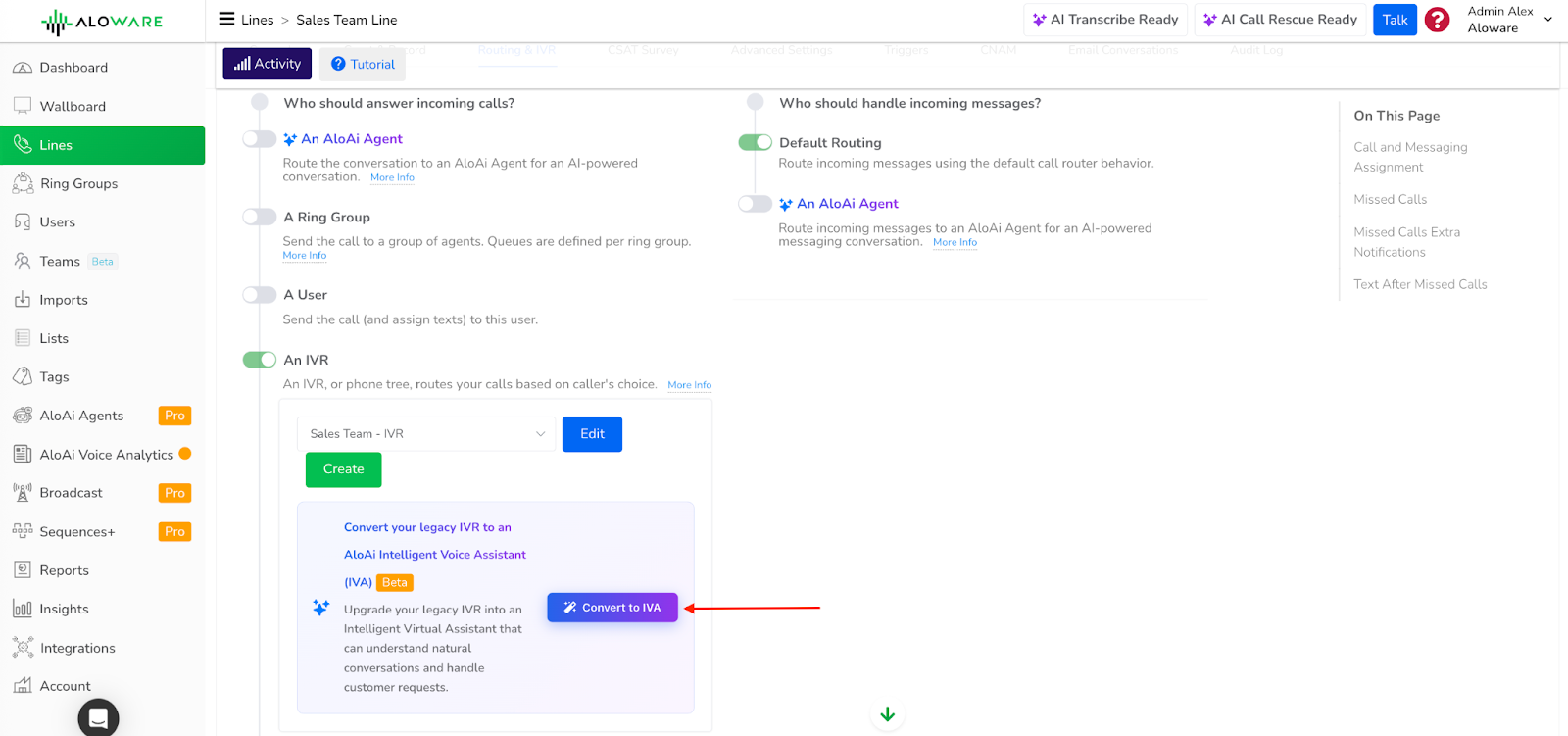This screenshot has height=736, width=1568.
Task: Click sparkle icon in Convert IVR card
Action: [320, 608]
